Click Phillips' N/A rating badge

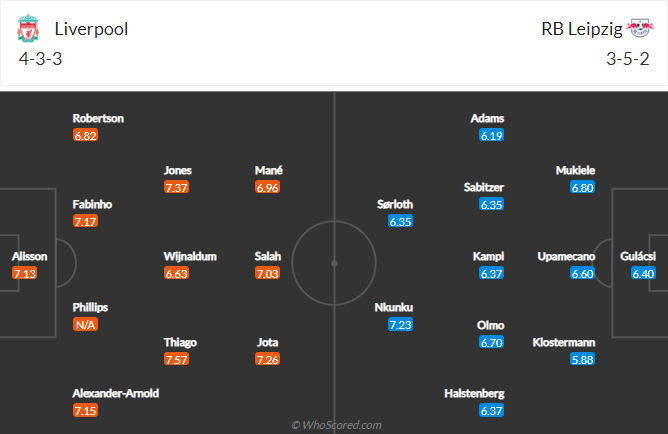tap(85, 324)
